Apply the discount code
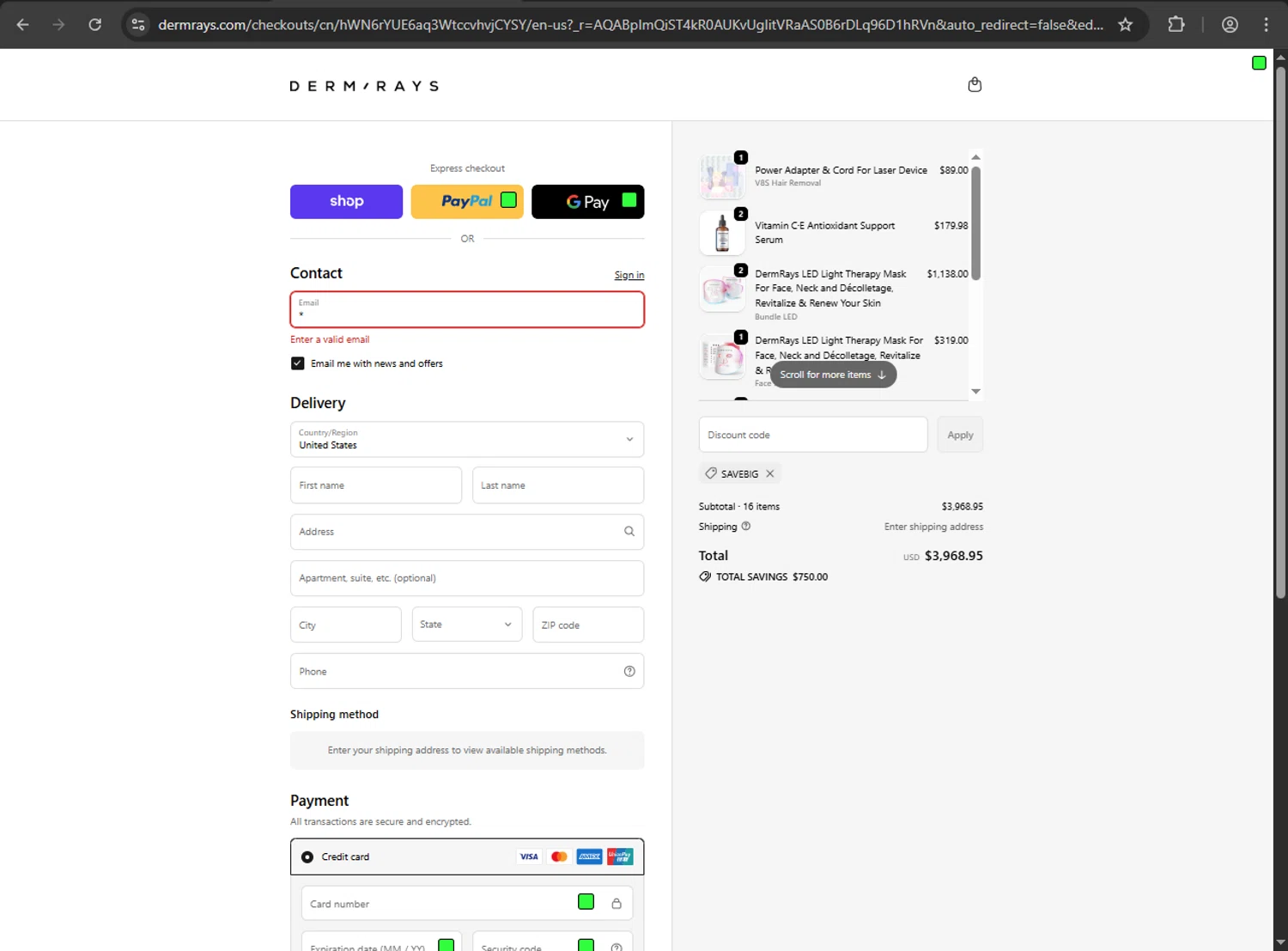The height and width of the screenshot is (951, 1288). click(960, 435)
